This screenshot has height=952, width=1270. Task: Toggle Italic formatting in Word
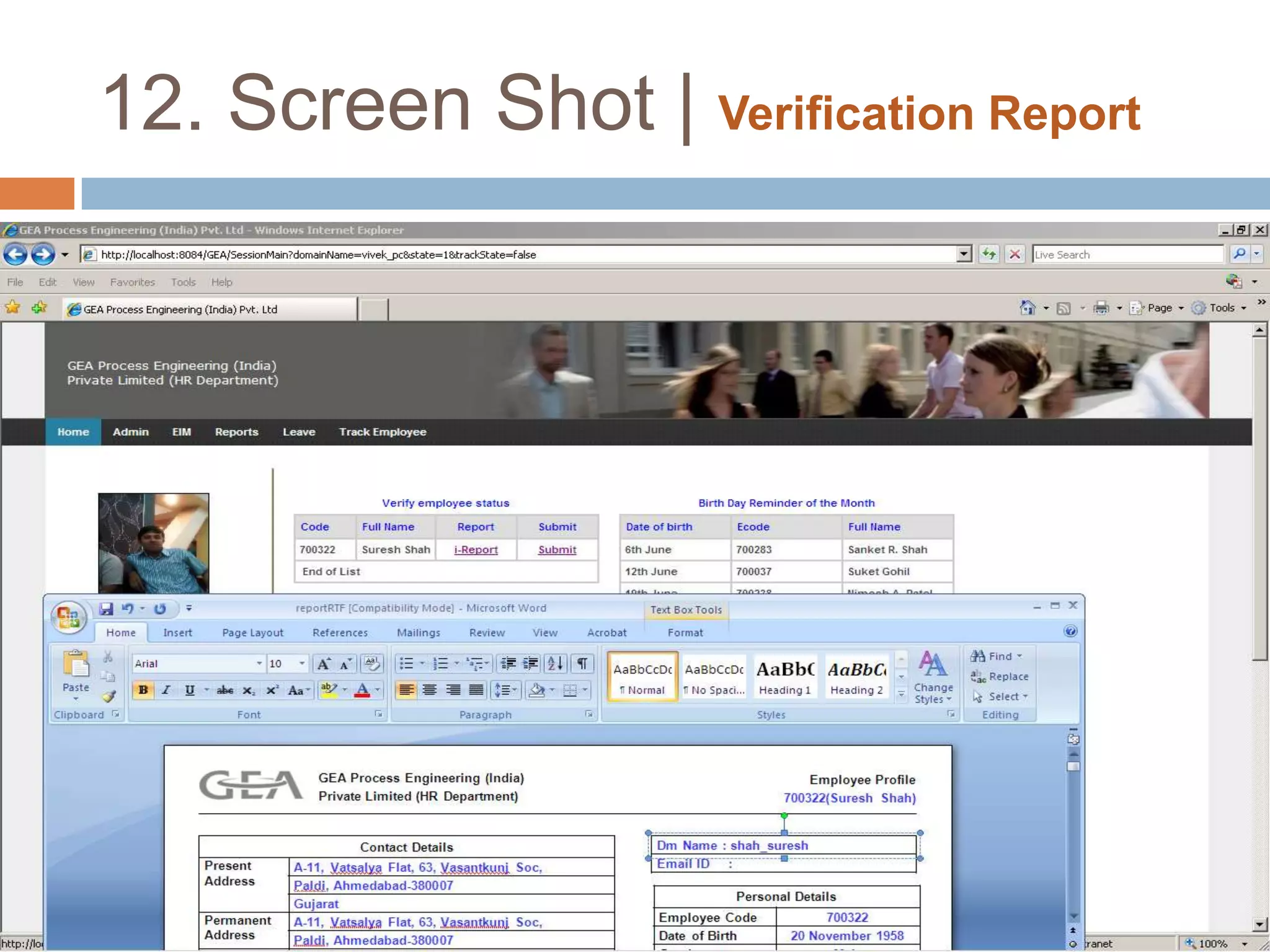click(x=166, y=690)
